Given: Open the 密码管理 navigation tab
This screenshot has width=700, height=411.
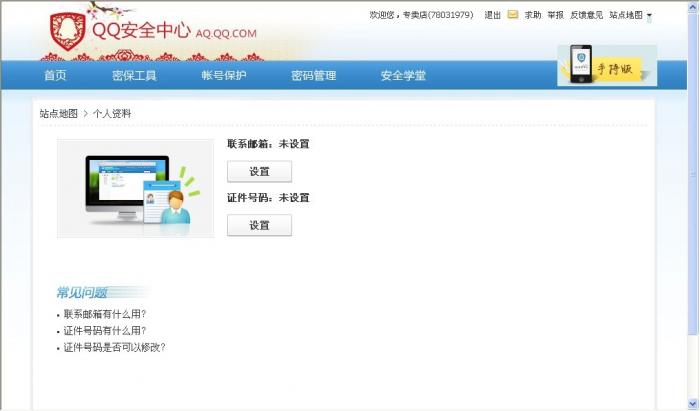Looking at the screenshot, I should click(x=313, y=75).
